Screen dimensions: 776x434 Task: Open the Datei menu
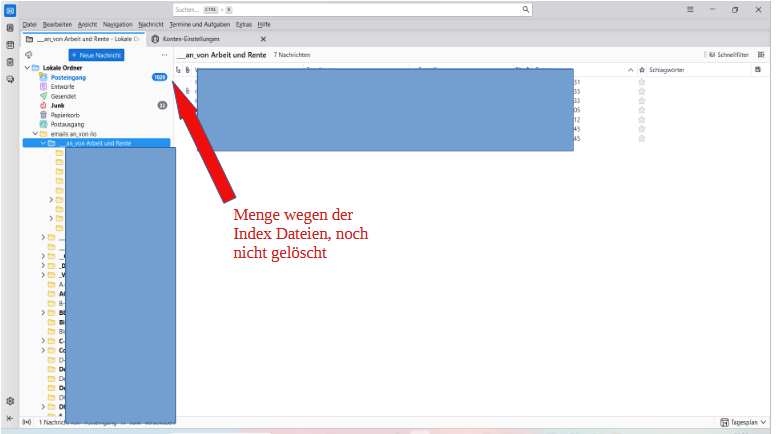click(x=30, y=24)
